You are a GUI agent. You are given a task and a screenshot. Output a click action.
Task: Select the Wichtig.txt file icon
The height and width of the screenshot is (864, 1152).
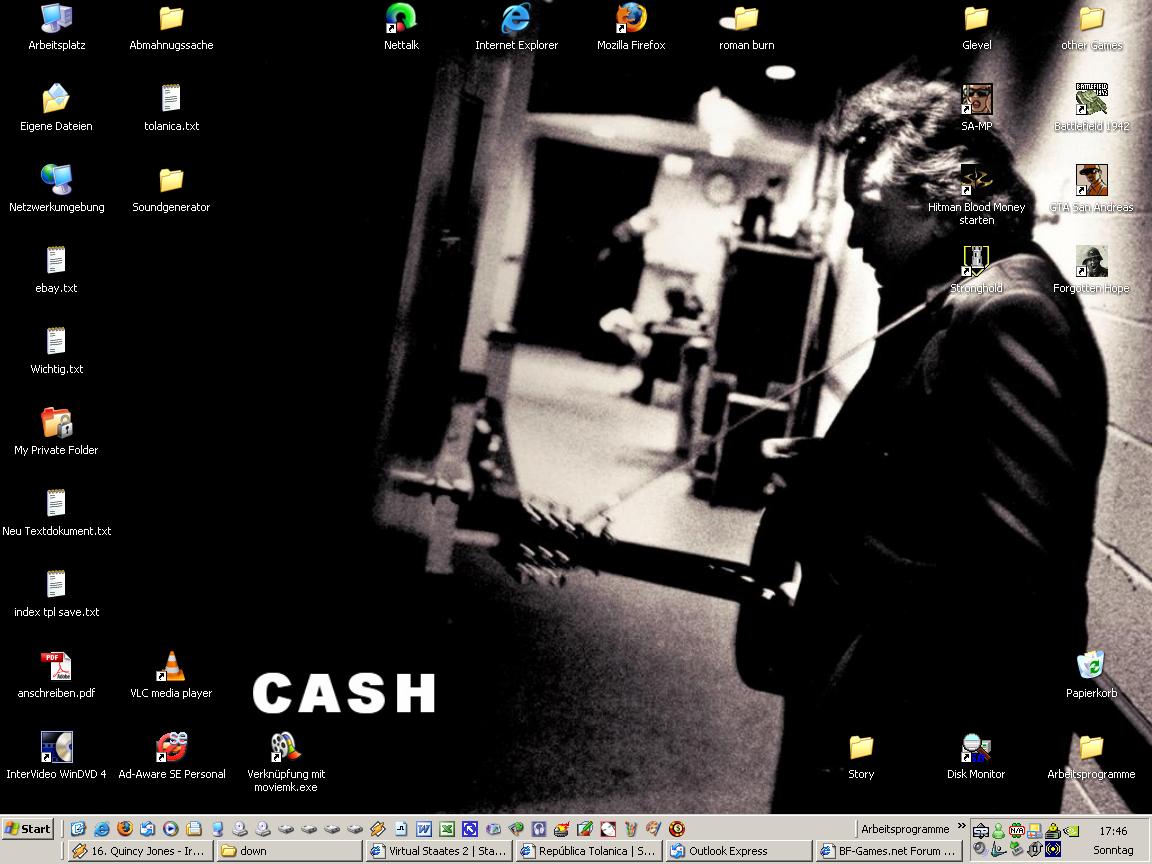point(57,350)
